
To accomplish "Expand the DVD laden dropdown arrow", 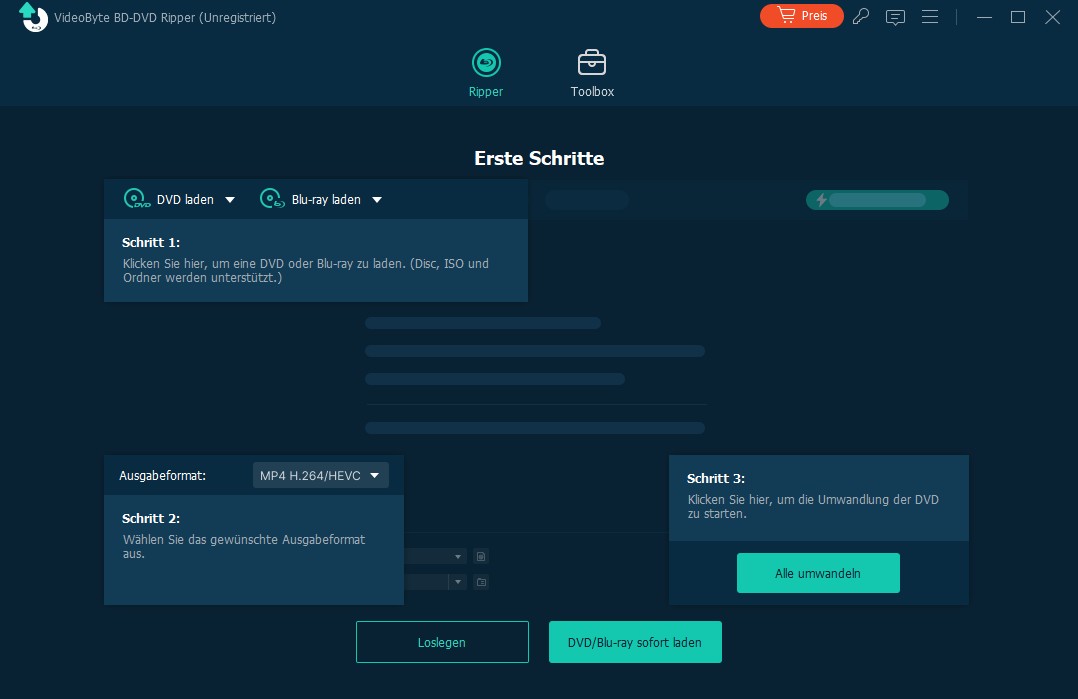I will click(x=230, y=200).
